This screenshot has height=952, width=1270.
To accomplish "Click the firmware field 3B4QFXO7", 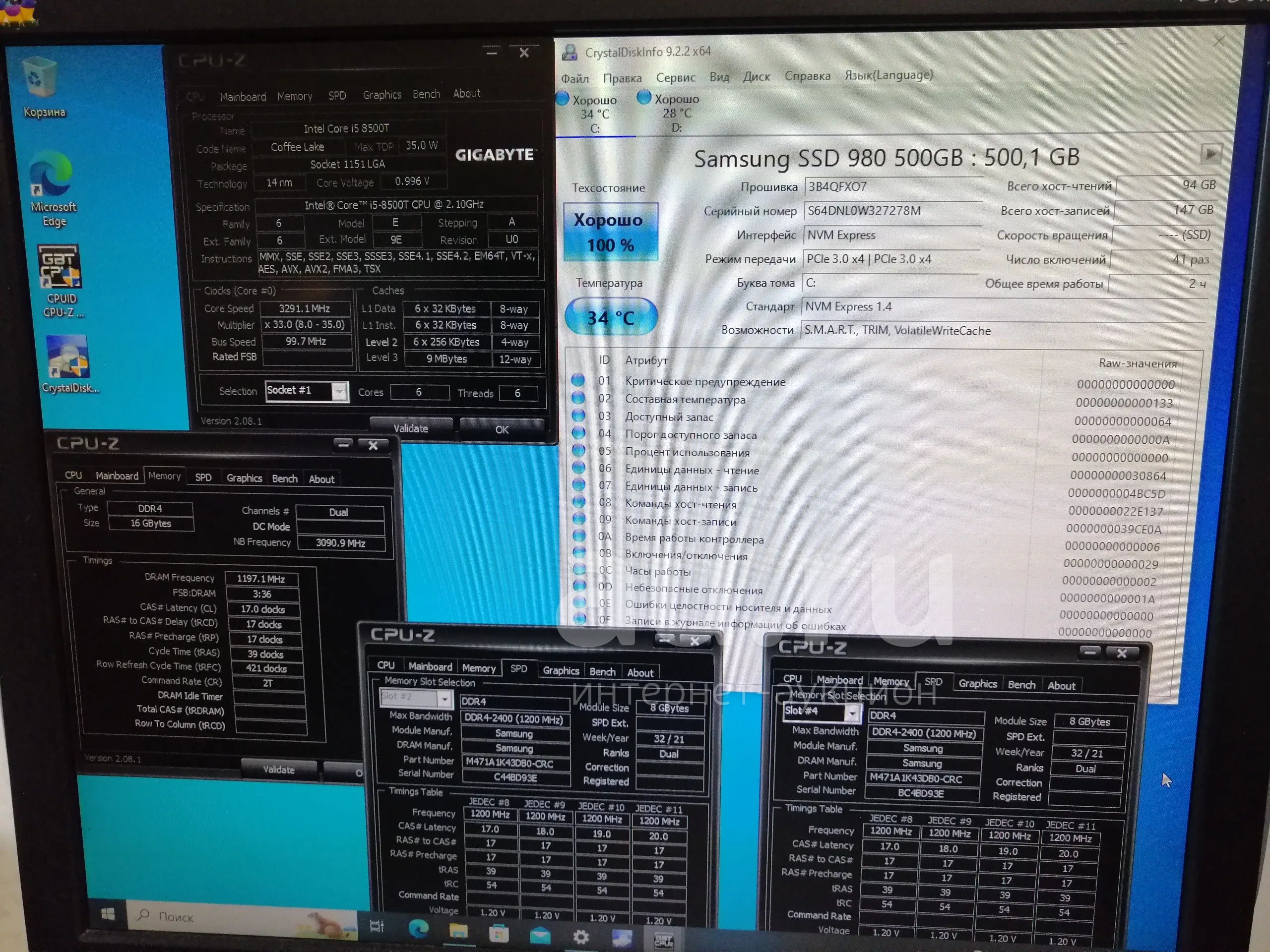I will [893, 187].
